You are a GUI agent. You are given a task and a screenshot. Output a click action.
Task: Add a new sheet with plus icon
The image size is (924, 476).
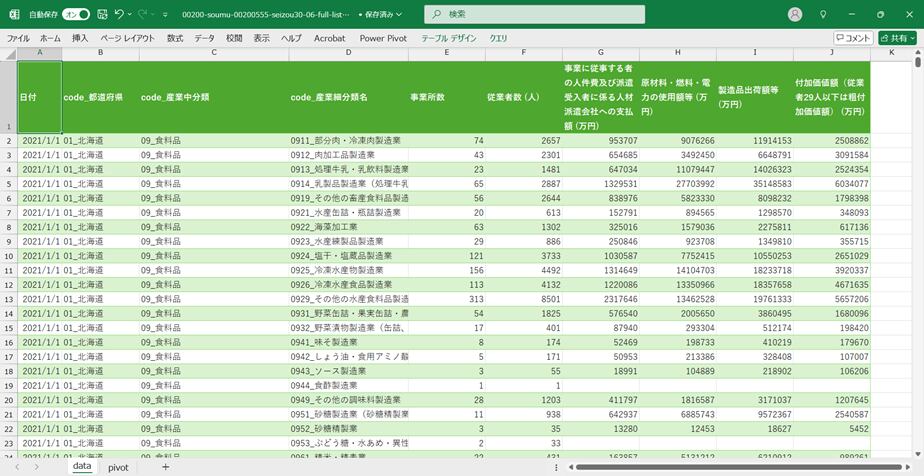click(x=165, y=467)
